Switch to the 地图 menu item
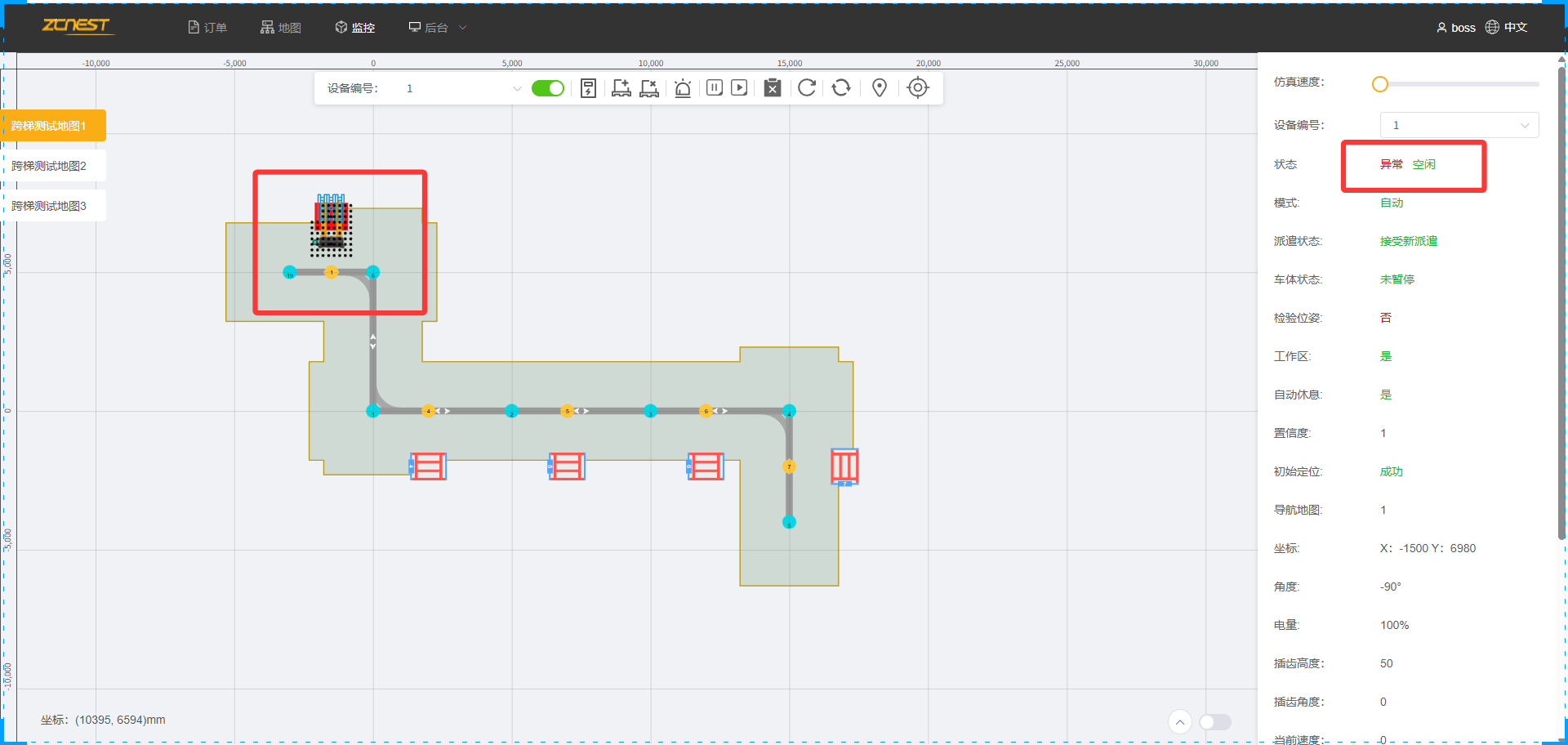Image resolution: width=1568 pixels, height=745 pixels. 281,28
